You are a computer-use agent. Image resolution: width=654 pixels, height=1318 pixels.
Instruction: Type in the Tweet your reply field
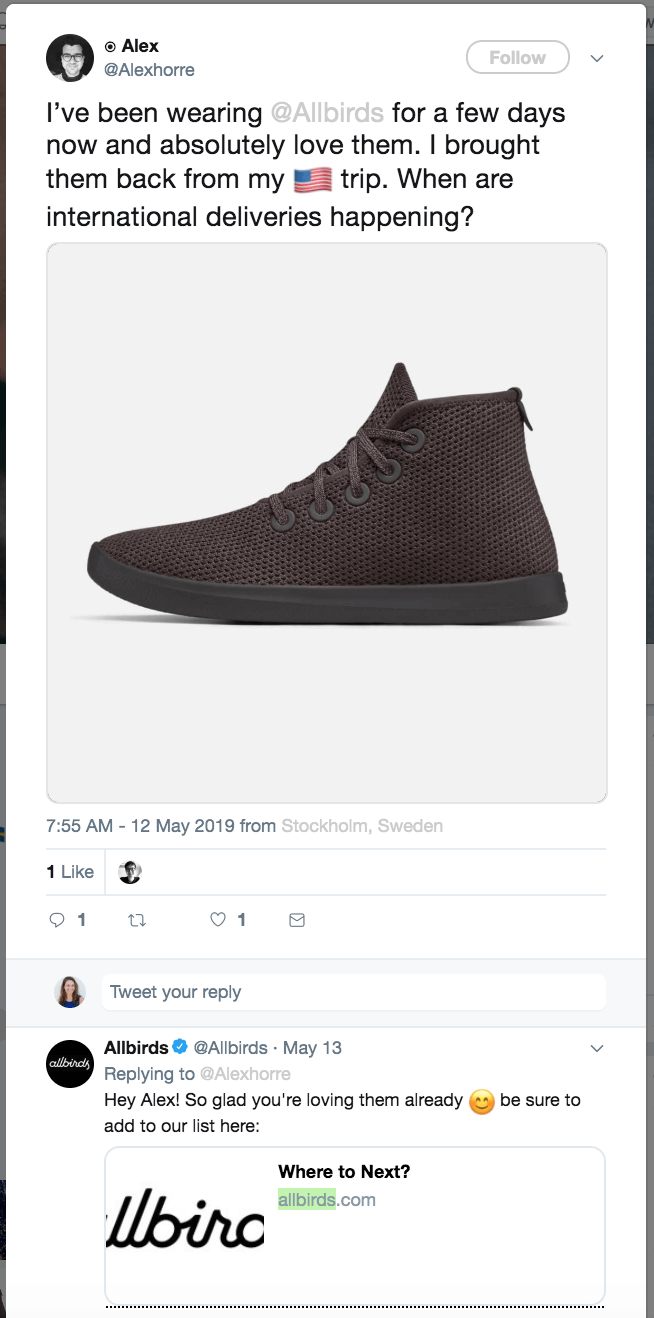pyautogui.click(x=354, y=992)
